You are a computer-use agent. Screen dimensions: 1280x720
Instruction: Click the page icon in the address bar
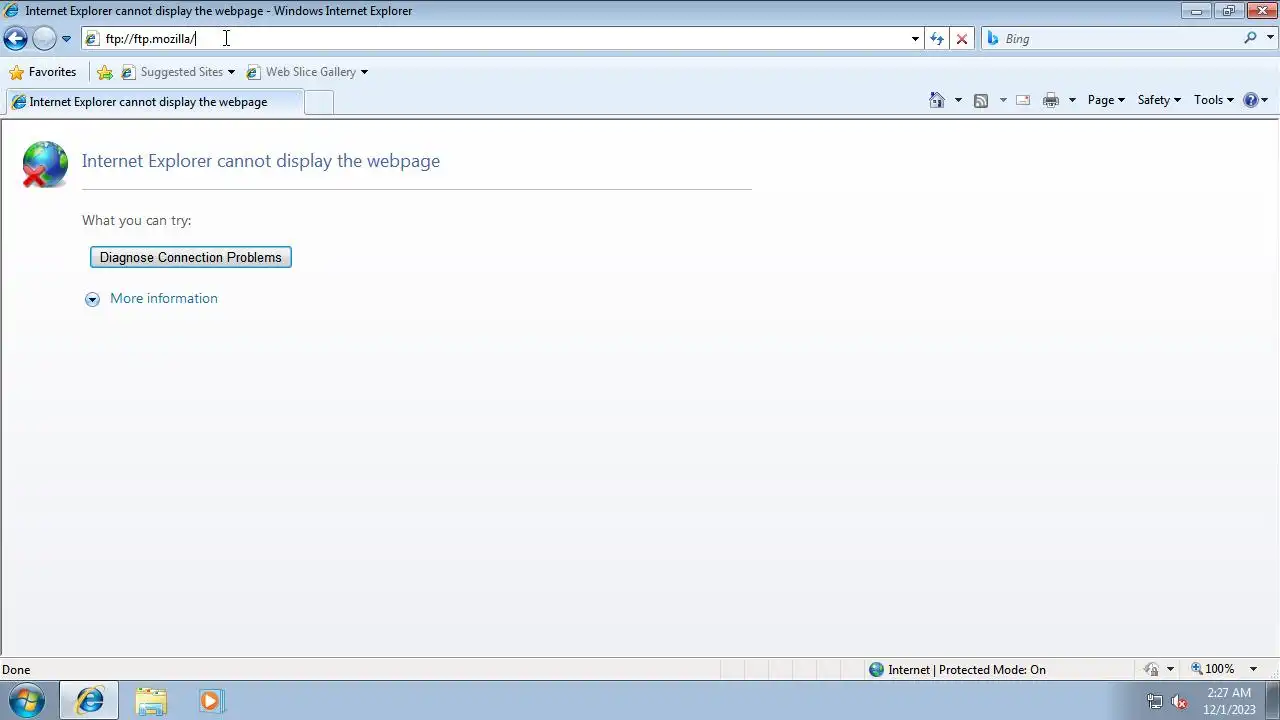[x=92, y=39]
